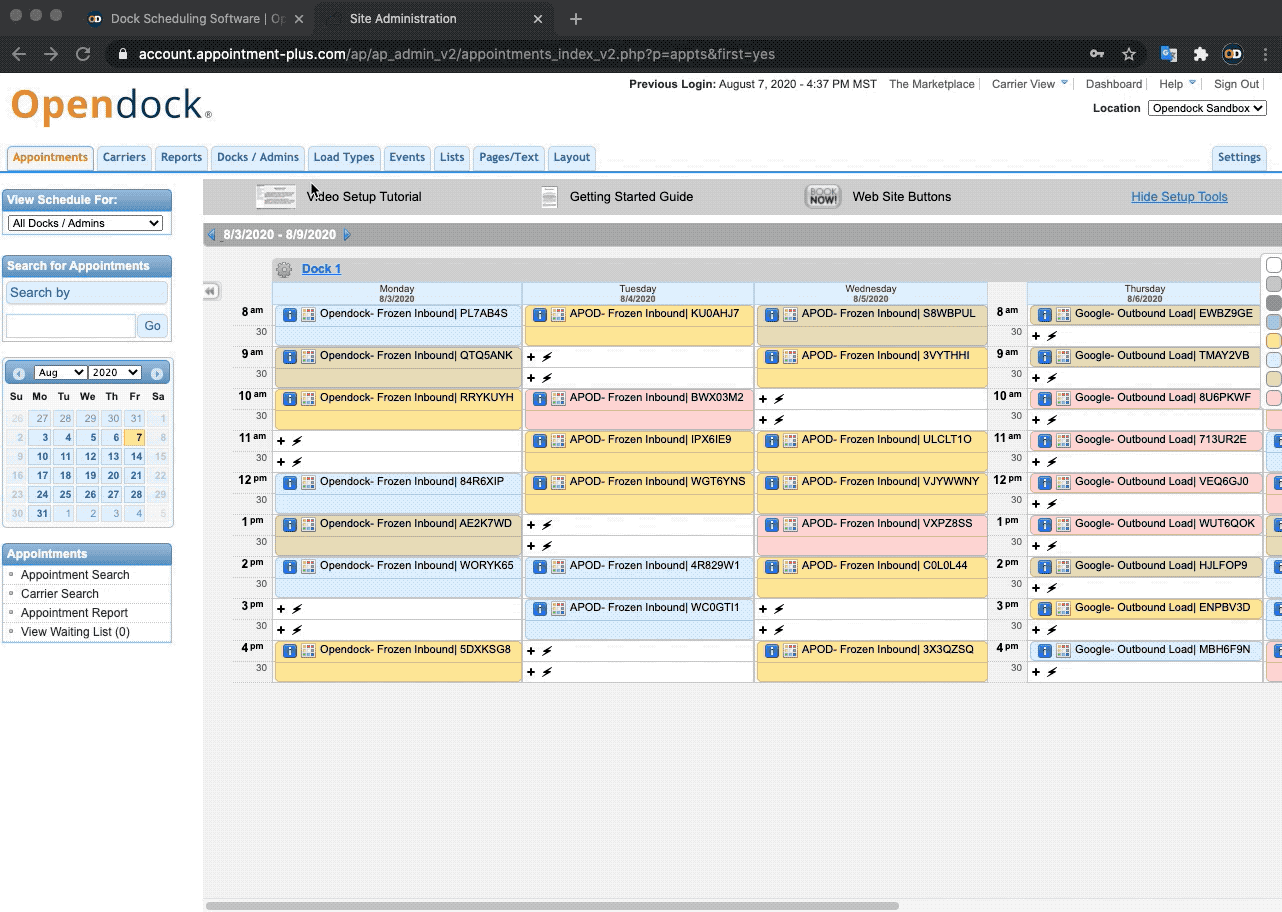Expand All Docks / Admins dropdown
This screenshot has height=912, width=1282.
pyautogui.click(x=85, y=223)
